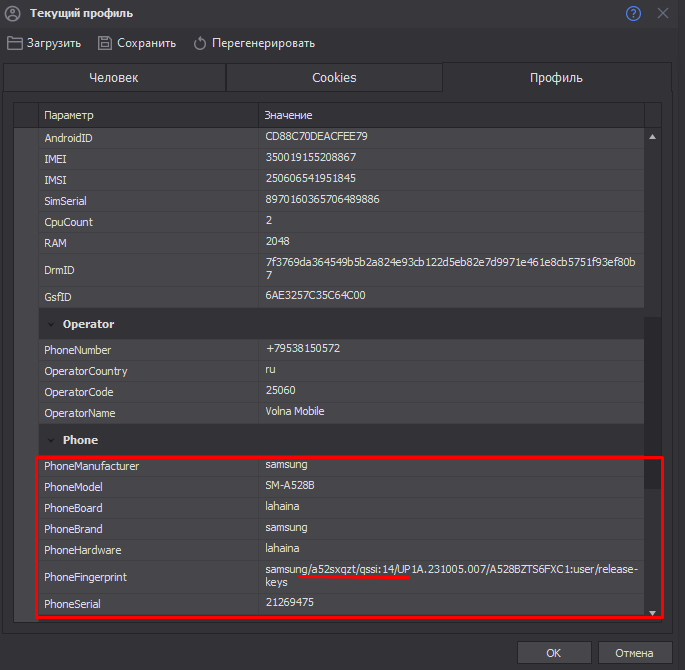
Task: Click the scrollbar up arrow
Action: pyautogui.click(x=652, y=137)
